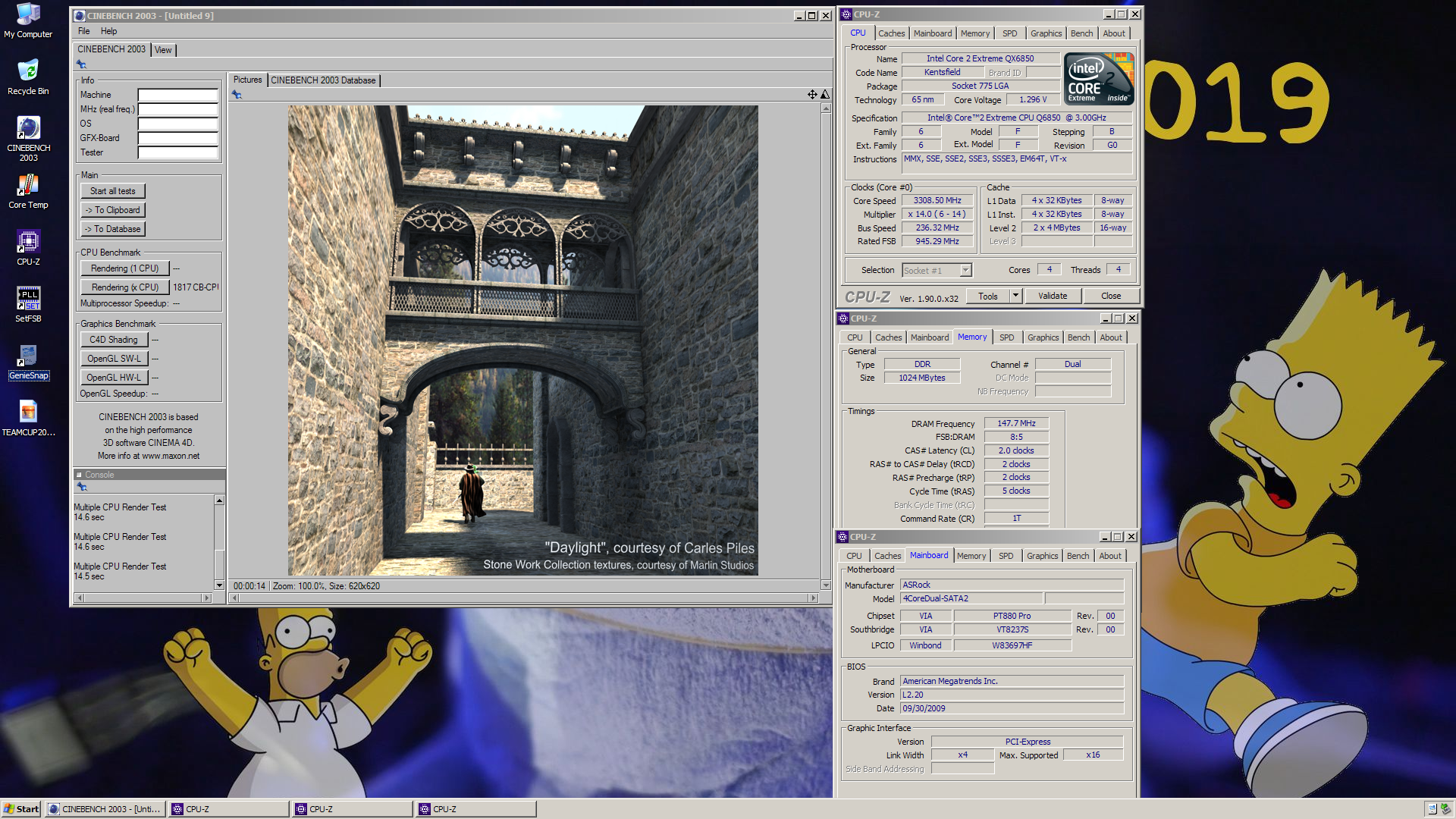Click Machine input field
The height and width of the screenshot is (819, 1456).
(x=178, y=95)
